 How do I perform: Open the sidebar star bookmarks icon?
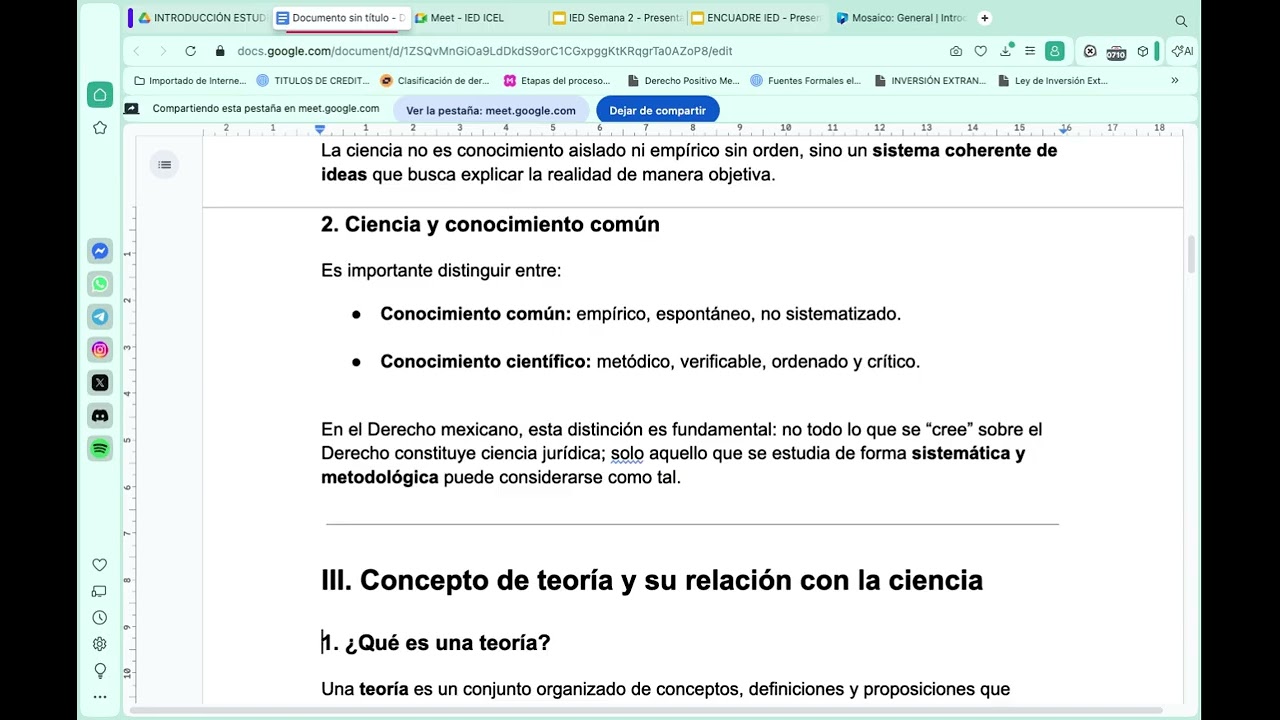click(100, 128)
